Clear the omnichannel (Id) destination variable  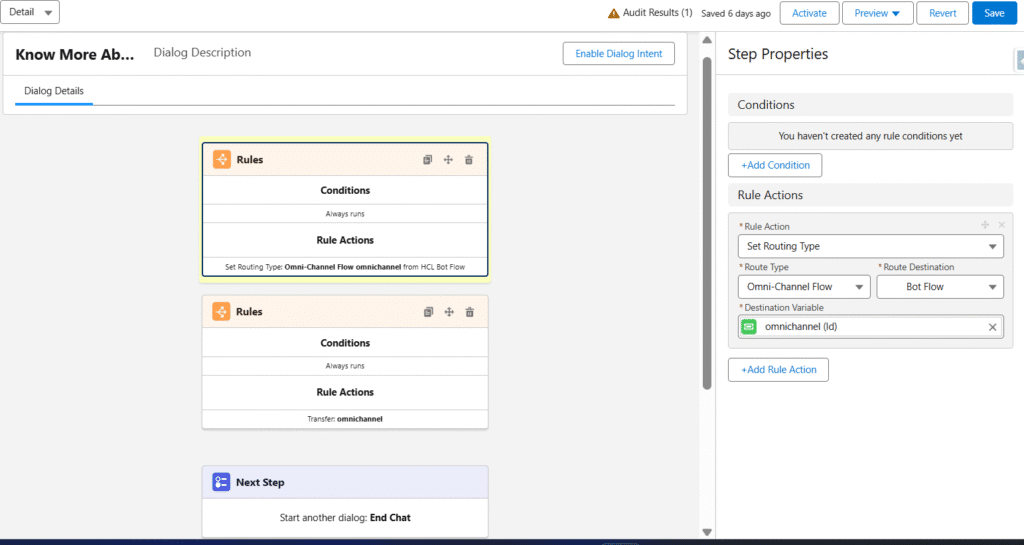(x=992, y=327)
